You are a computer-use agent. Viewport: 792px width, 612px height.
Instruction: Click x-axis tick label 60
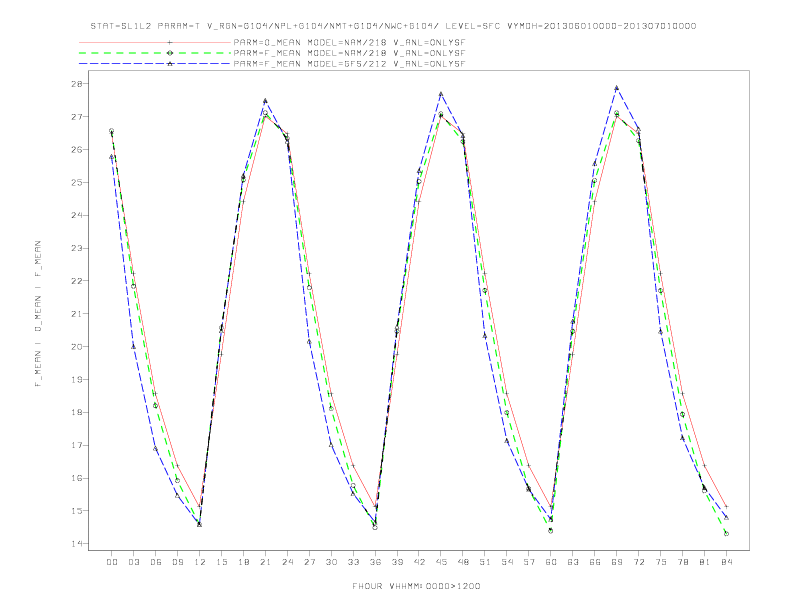(x=551, y=562)
